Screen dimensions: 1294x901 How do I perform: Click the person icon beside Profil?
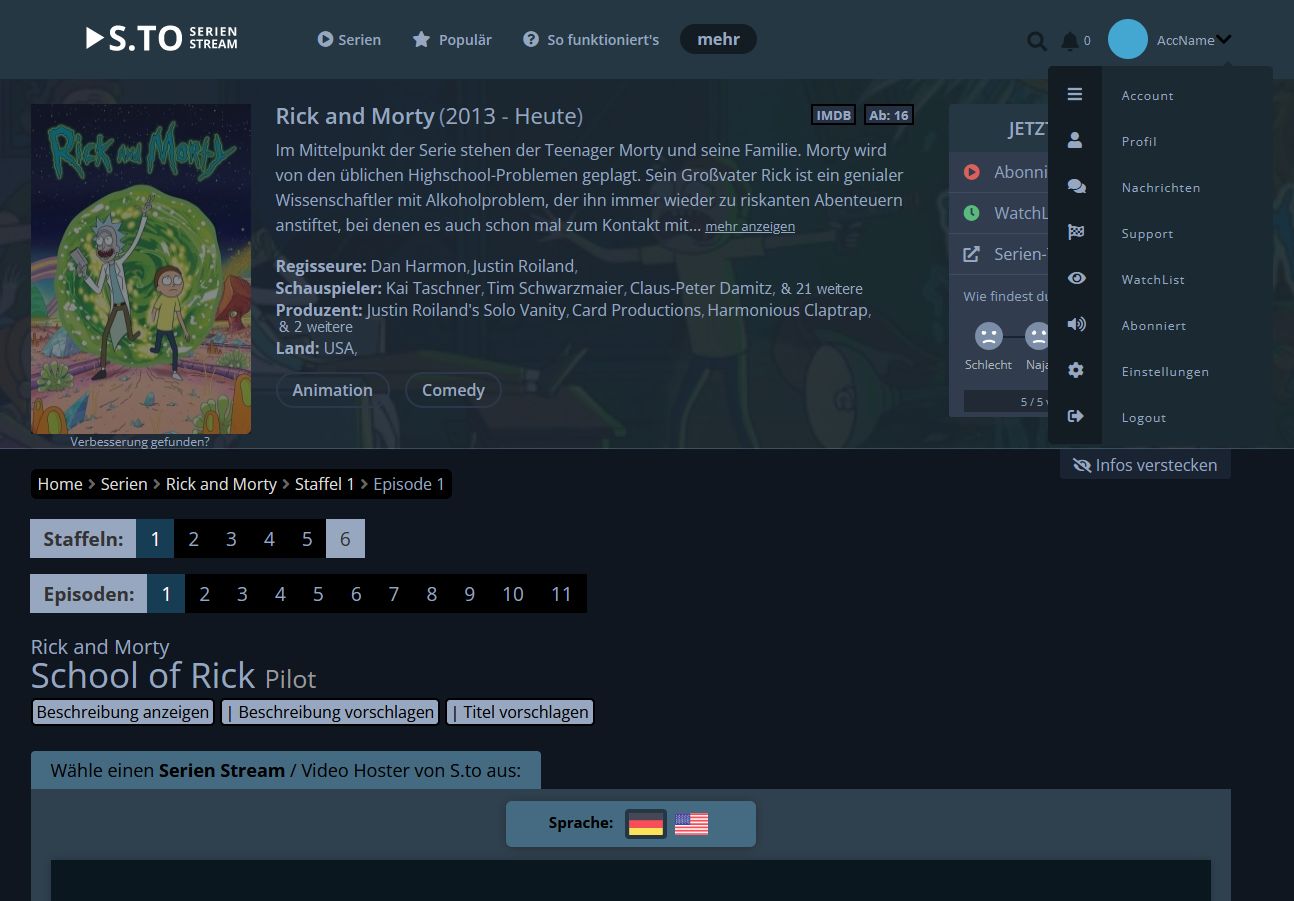[1075, 141]
